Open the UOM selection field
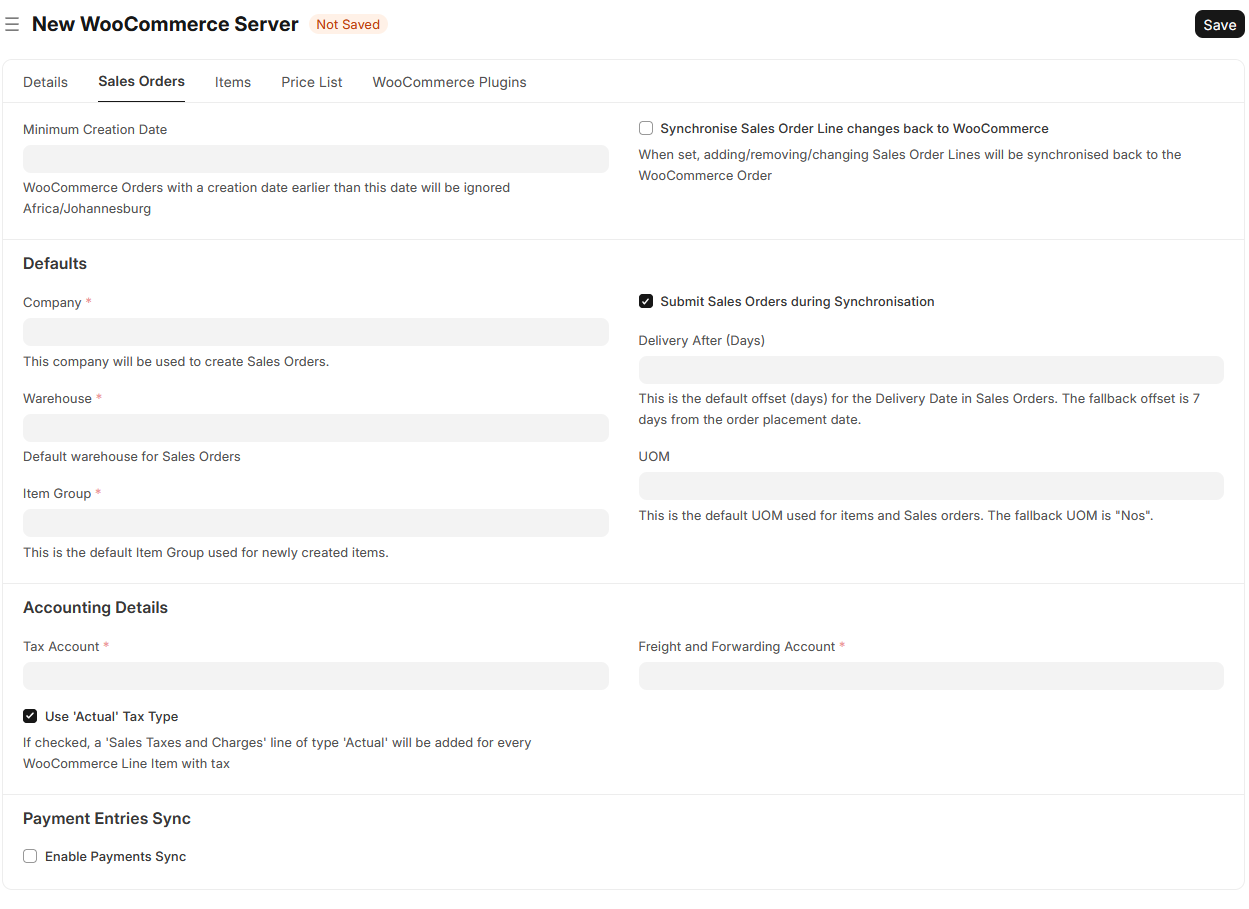Image resolution: width=1249 pixels, height=909 pixels. 930,486
